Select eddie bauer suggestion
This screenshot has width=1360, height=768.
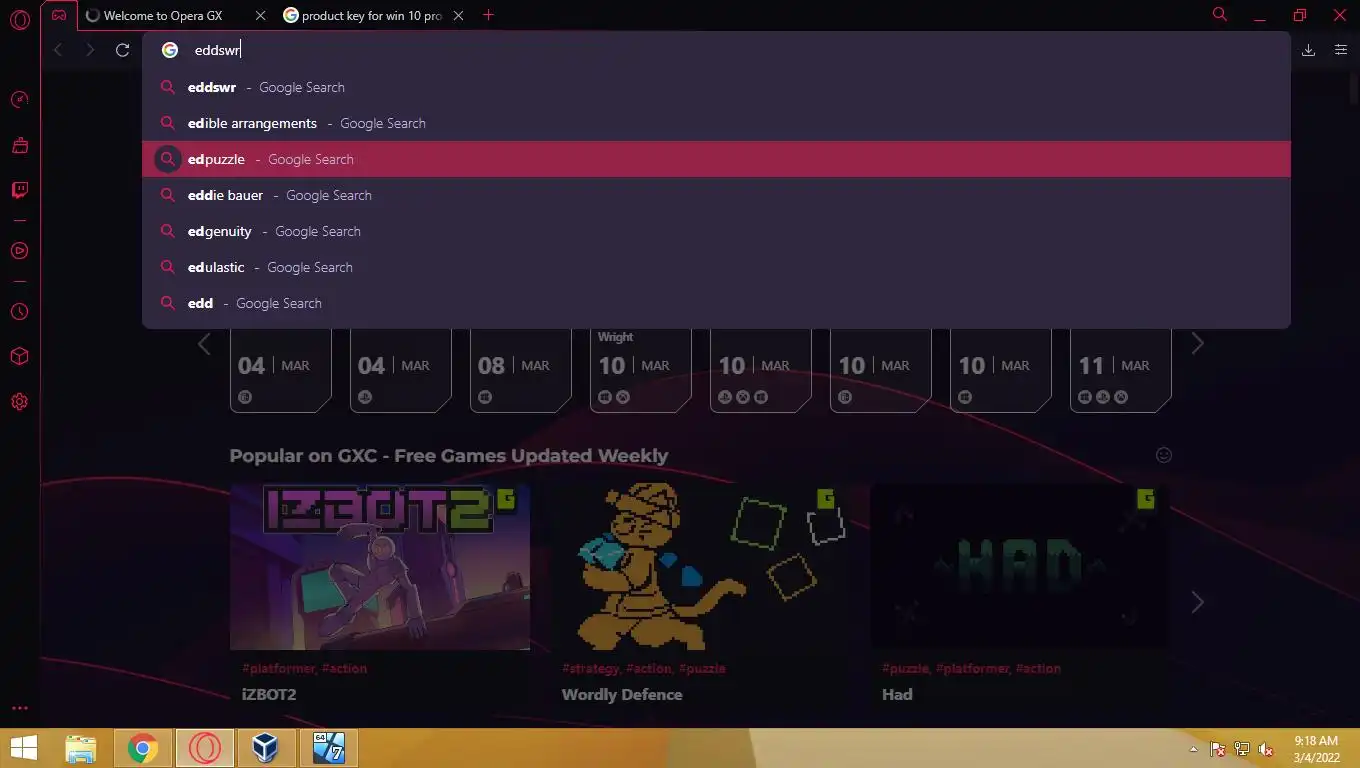716,195
